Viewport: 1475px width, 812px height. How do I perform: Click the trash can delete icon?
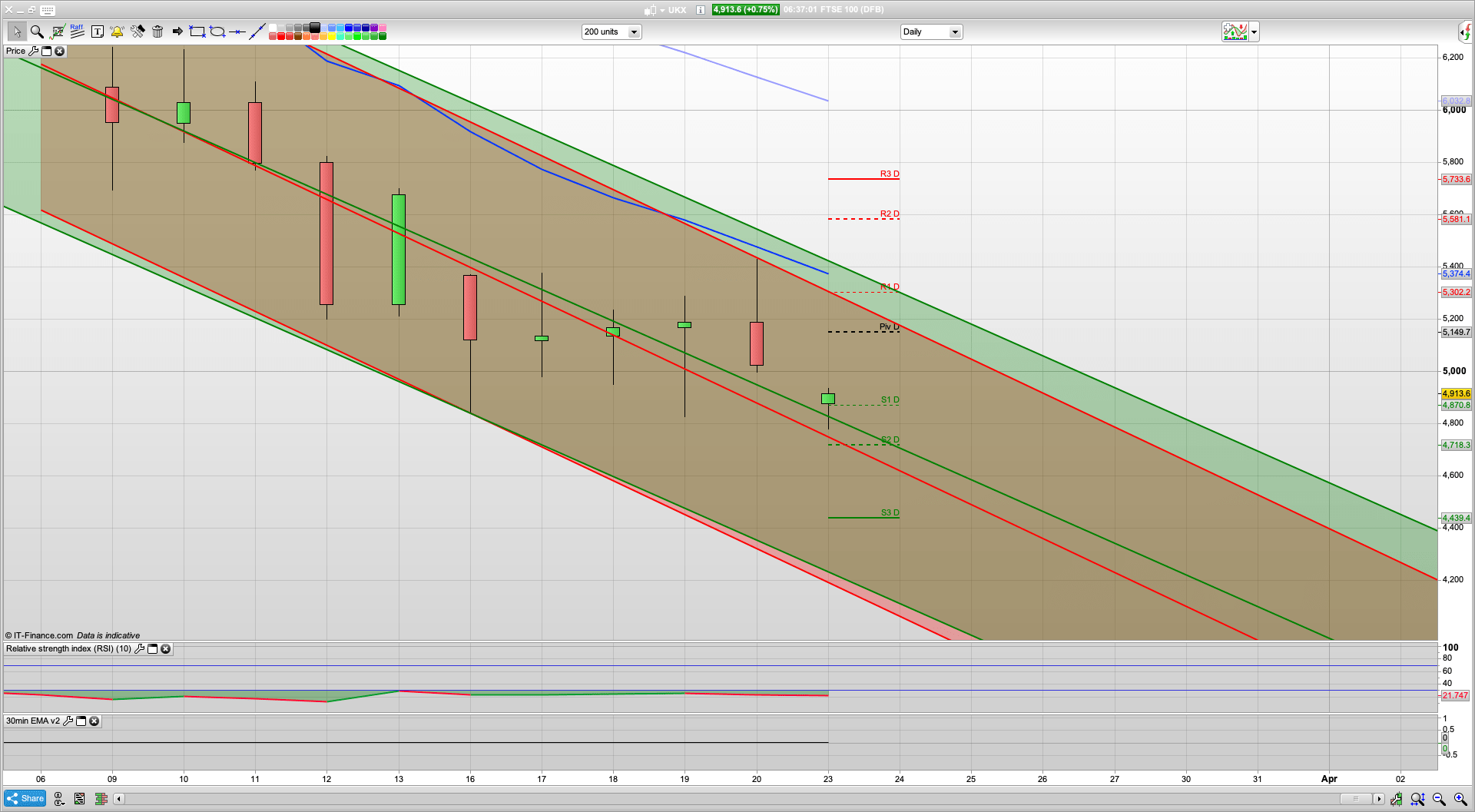157,31
